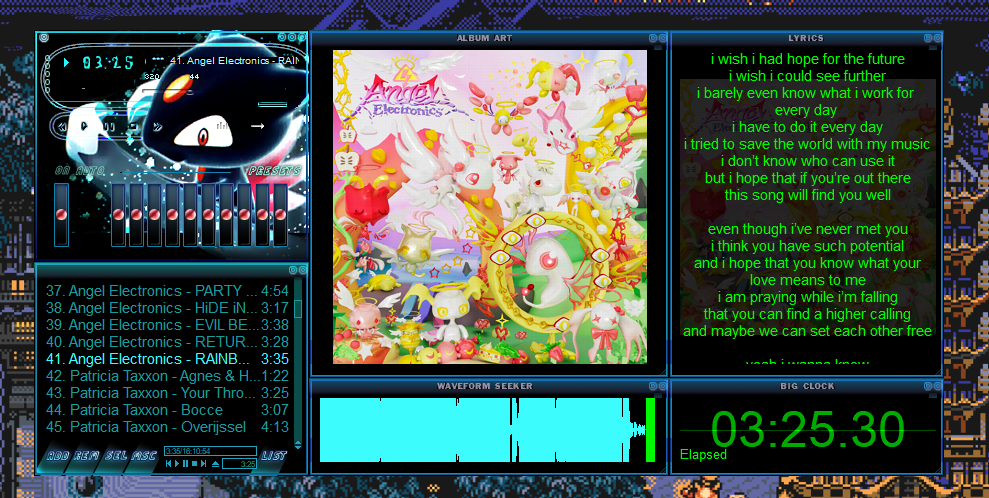Select track 41 Angel Electronics - RAINB
989x498 pixels.
(x=167, y=359)
